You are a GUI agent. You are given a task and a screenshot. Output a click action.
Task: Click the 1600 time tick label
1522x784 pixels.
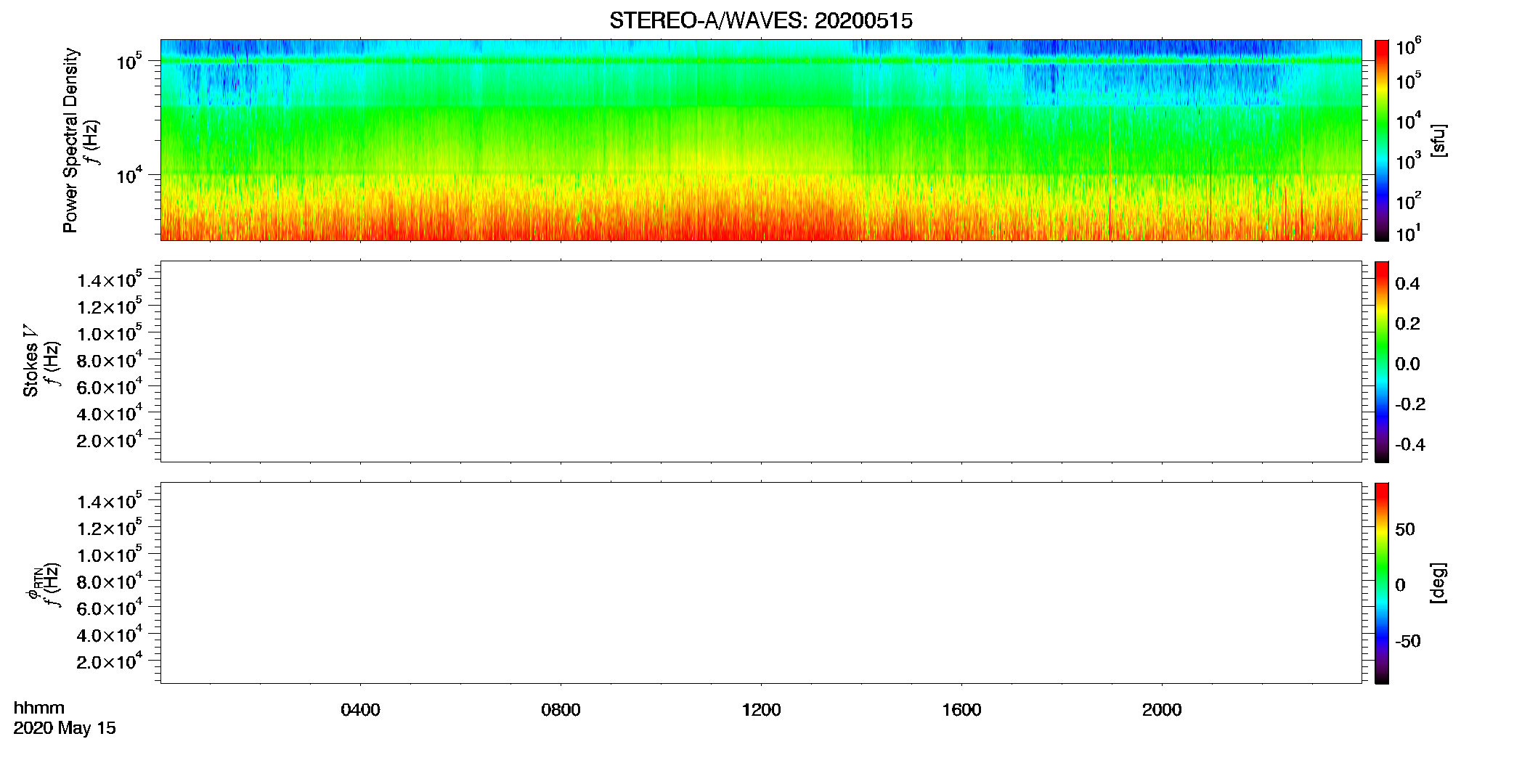click(961, 710)
